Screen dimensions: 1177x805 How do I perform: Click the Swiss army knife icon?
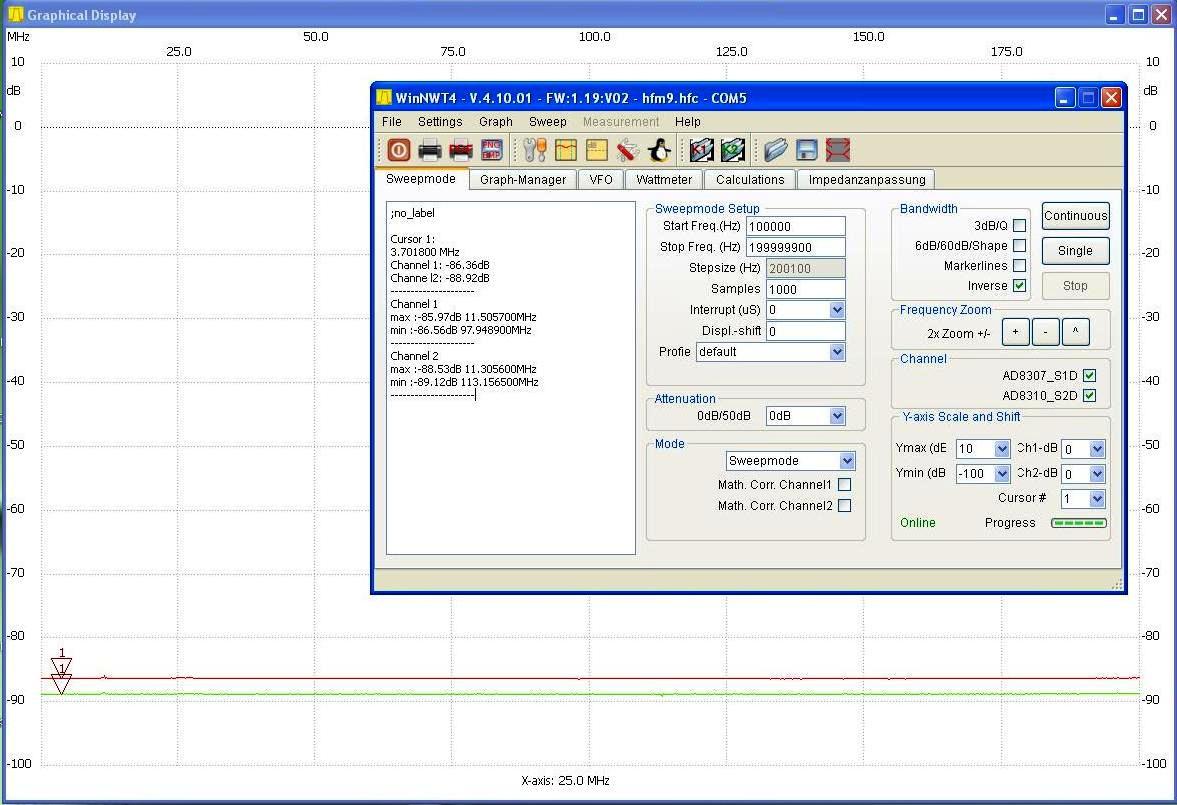click(x=627, y=150)
